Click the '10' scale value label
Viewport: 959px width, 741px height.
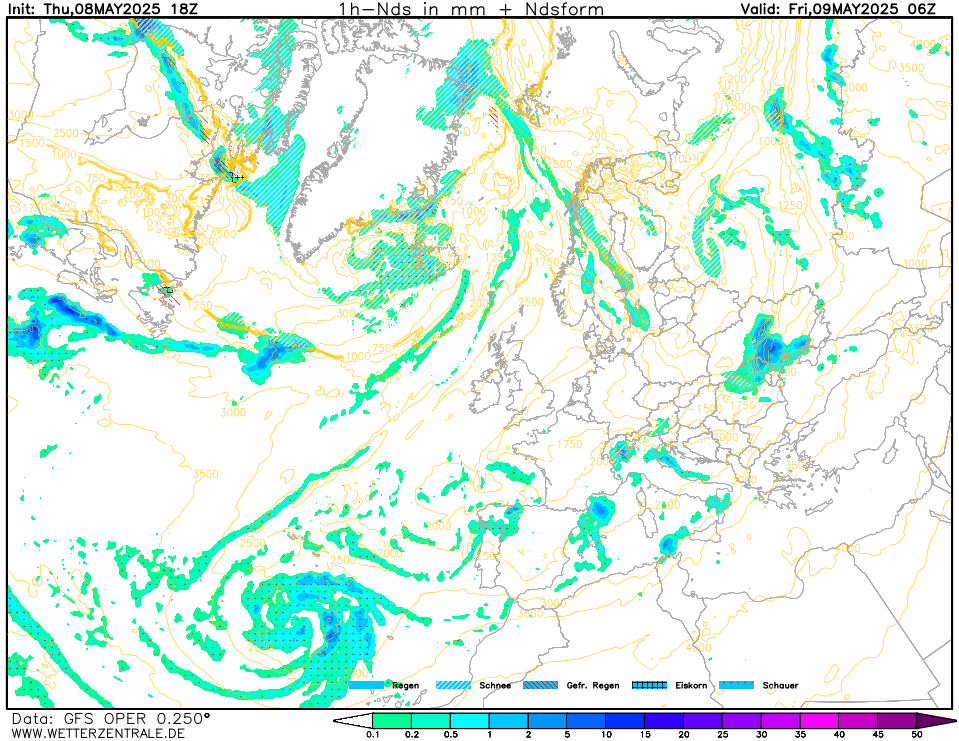606,735
